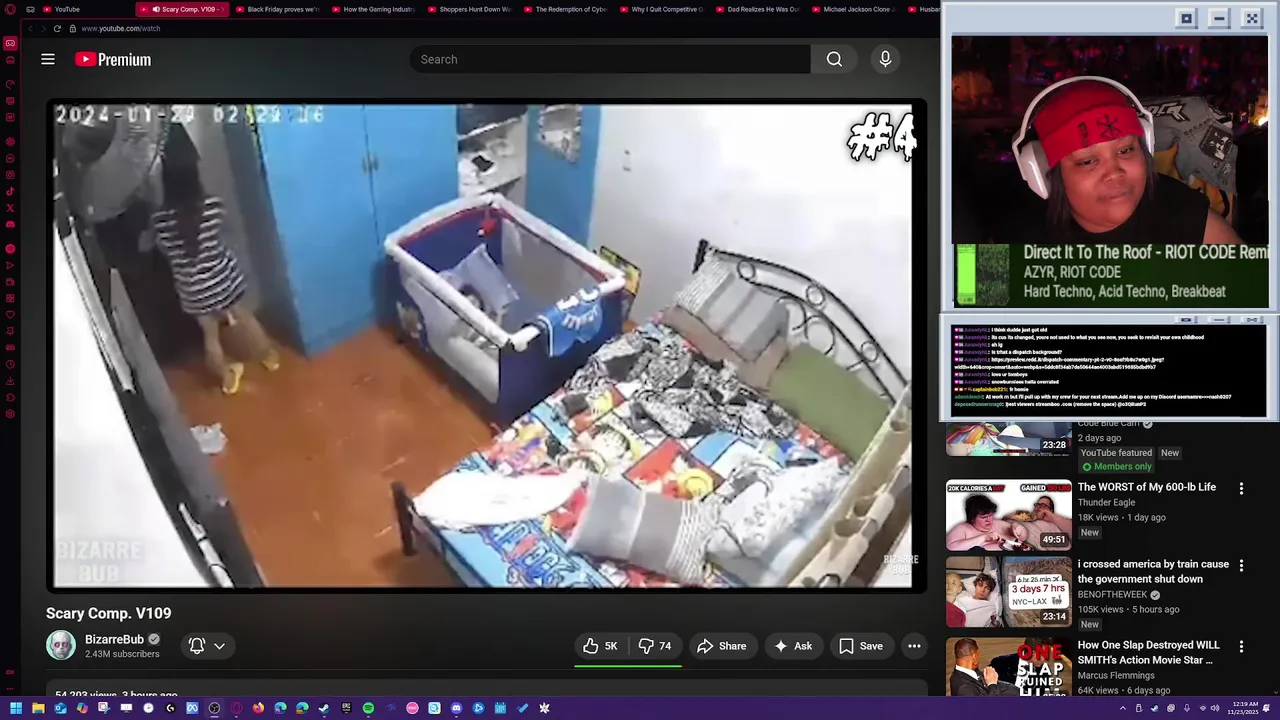Visit the BizarreBub channel name link
Viewport: 1280px width, 720px height.
(x=114, y=639)
